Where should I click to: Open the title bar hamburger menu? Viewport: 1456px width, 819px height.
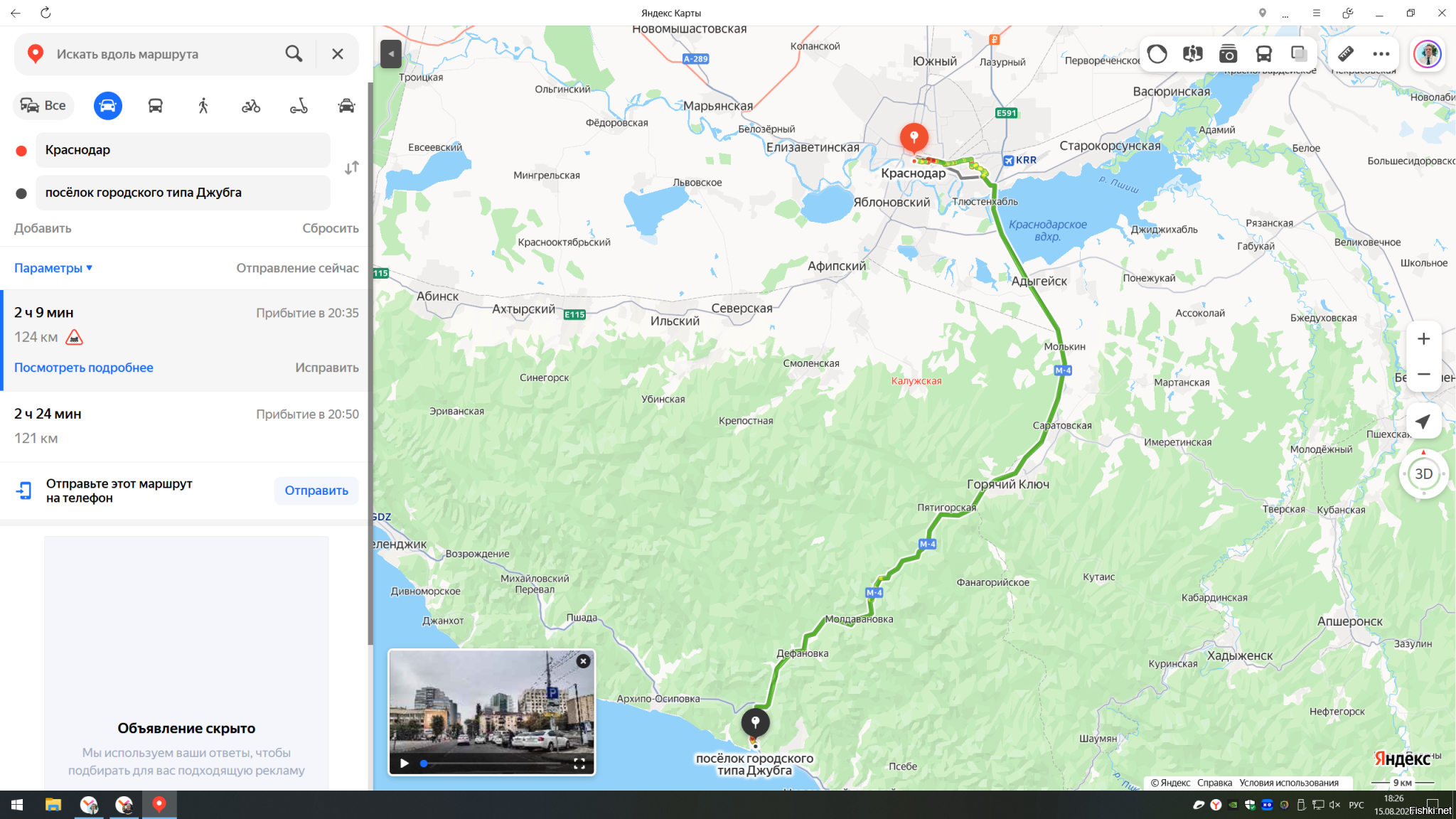point(1316,13)
